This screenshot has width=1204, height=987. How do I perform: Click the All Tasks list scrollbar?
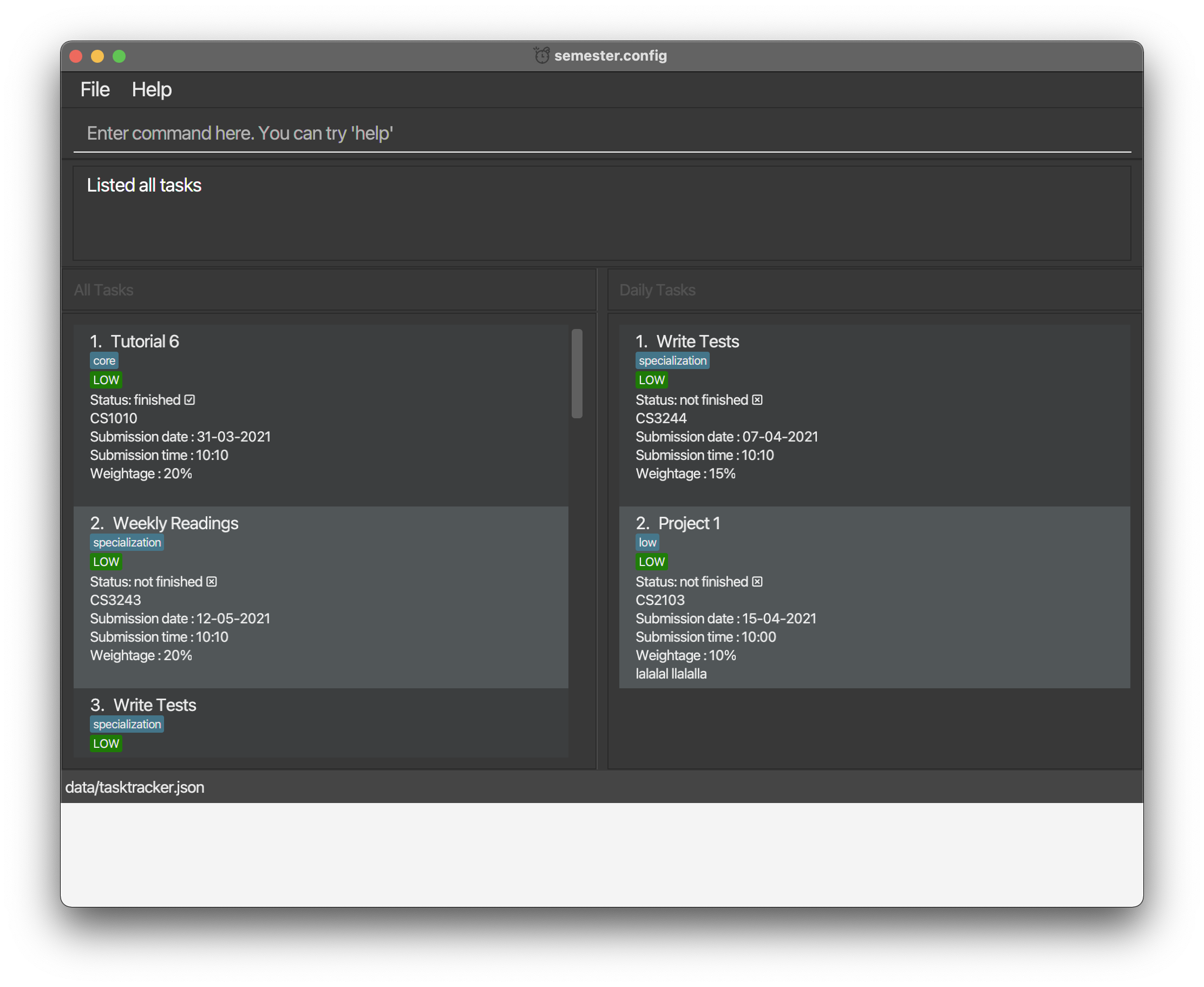[x=577, y=373]
